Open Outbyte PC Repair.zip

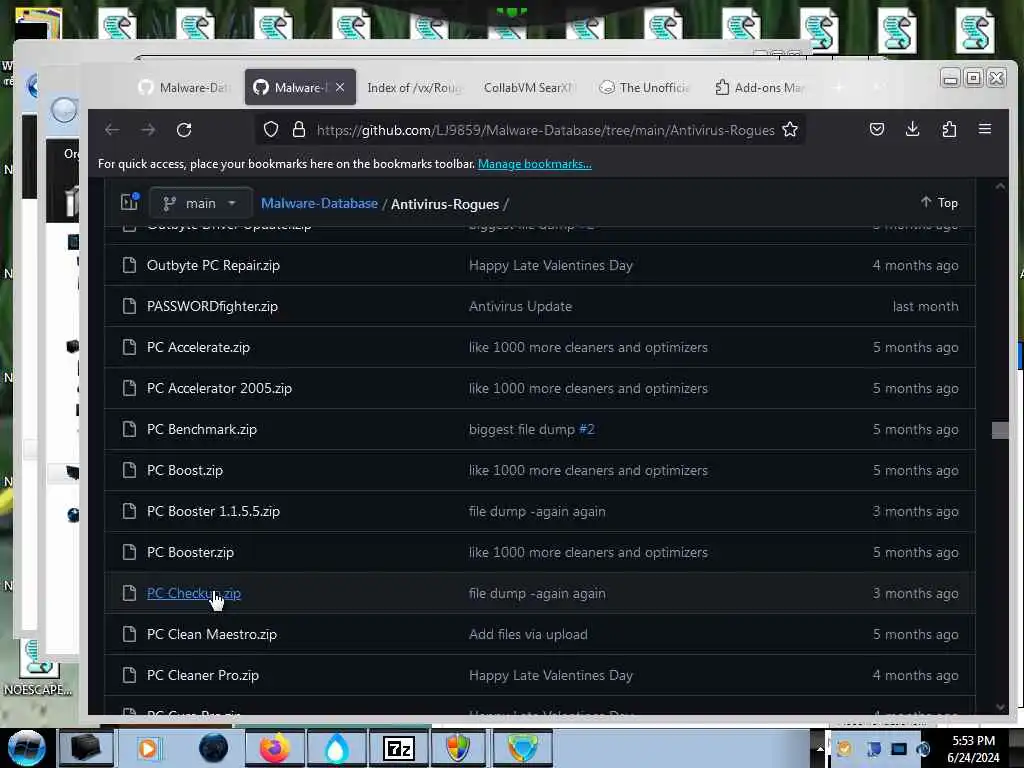pos(213,265)
